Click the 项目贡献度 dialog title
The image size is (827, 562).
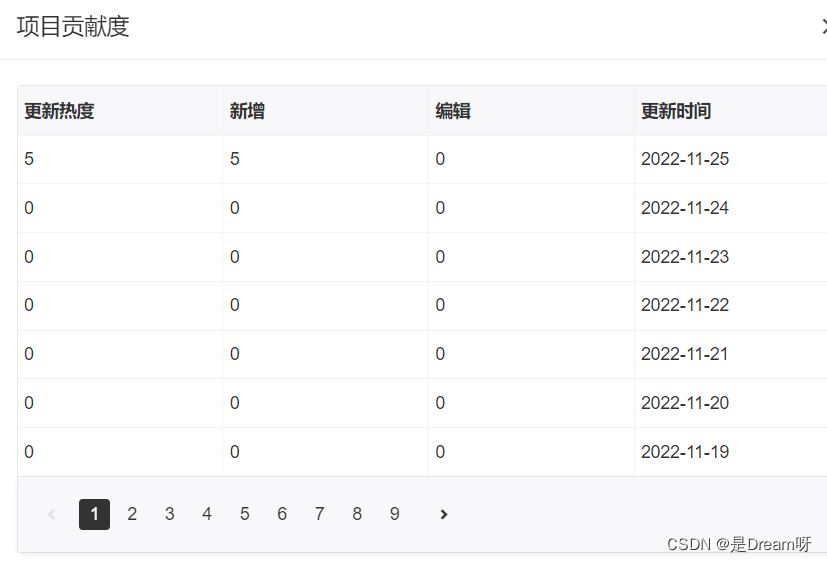73,27
